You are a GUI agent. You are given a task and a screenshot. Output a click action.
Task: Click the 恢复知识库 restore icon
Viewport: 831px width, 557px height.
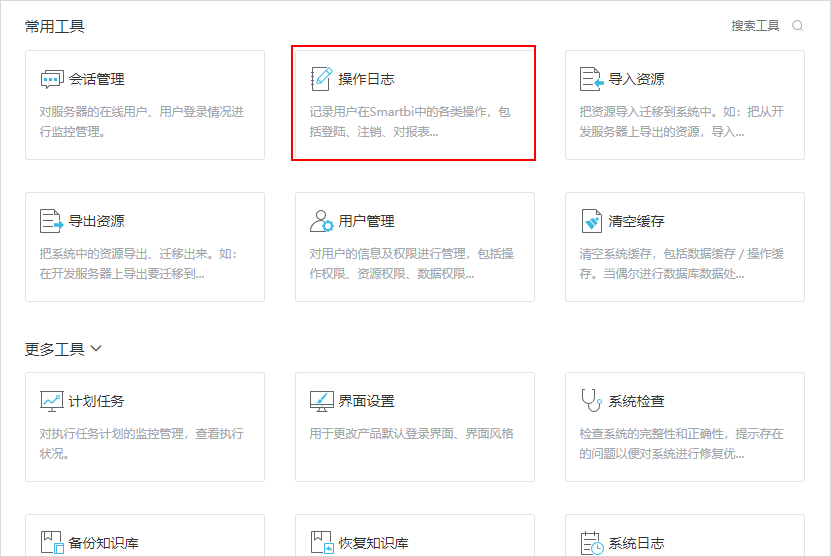(322, 543)
